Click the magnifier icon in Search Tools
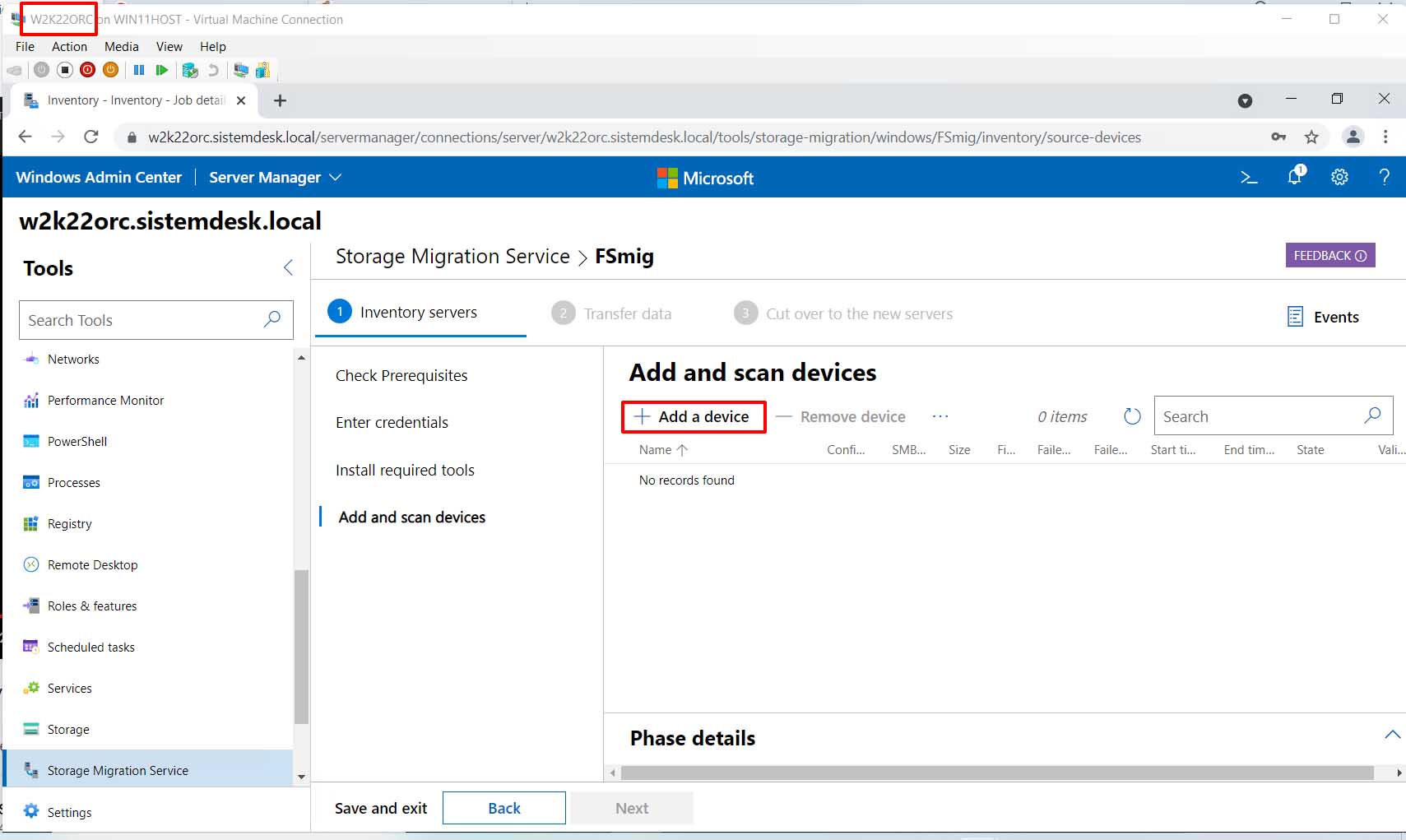1406x840 pixels. pos(272,319)
